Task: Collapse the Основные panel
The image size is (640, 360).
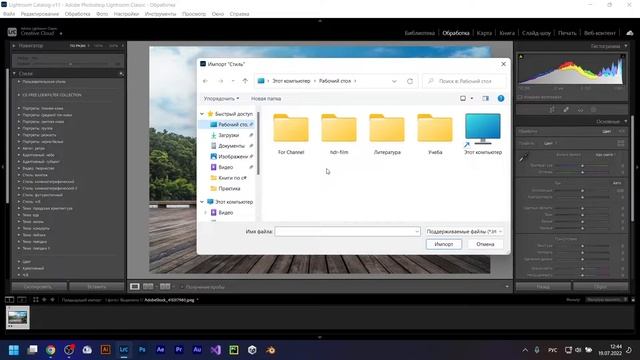Action: tap(626, 122)
